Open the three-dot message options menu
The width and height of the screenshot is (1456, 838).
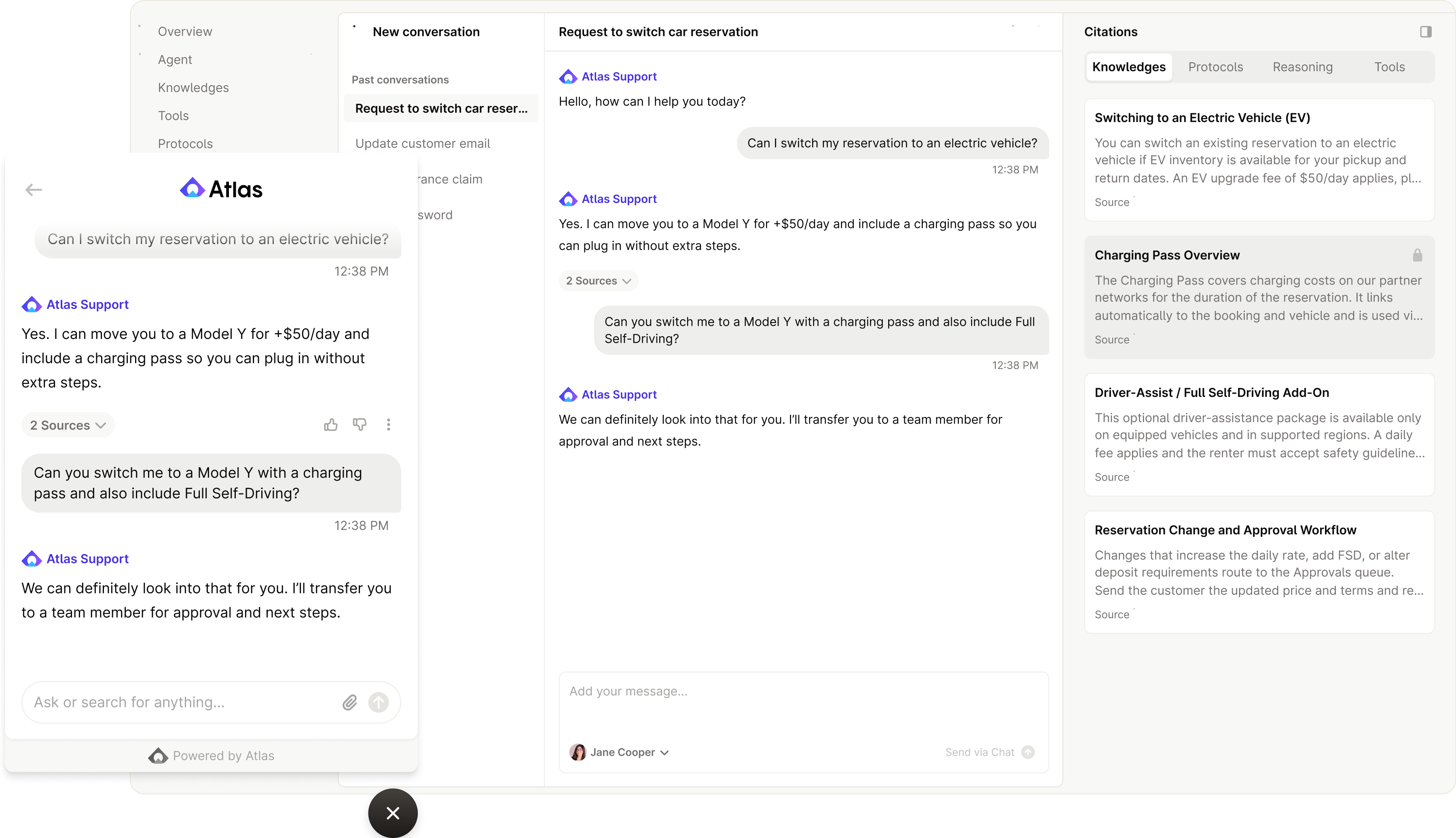[x=389, y=425]
